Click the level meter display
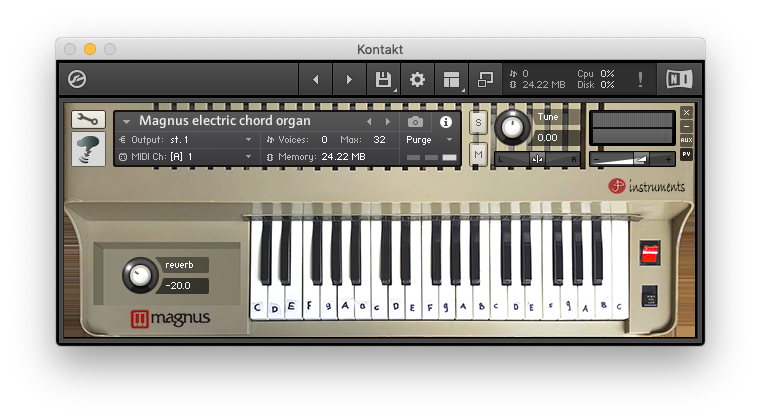The width and height of the screenshot is (761, 420). (x=632, y=128)
